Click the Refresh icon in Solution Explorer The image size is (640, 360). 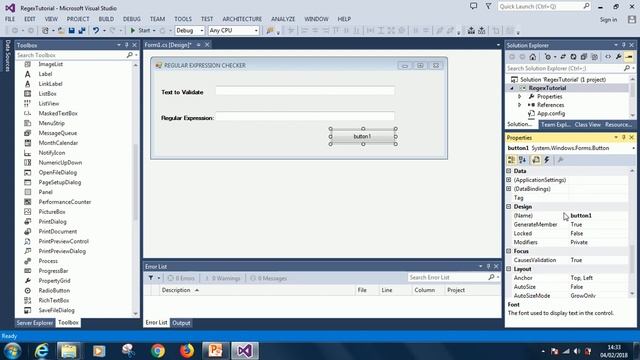(573, 57)
